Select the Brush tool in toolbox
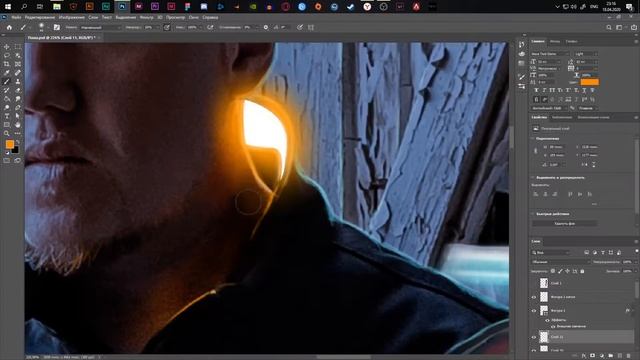The width and height of the screenshot is (640, 360). pyautogui.click(x=7, y=81)
